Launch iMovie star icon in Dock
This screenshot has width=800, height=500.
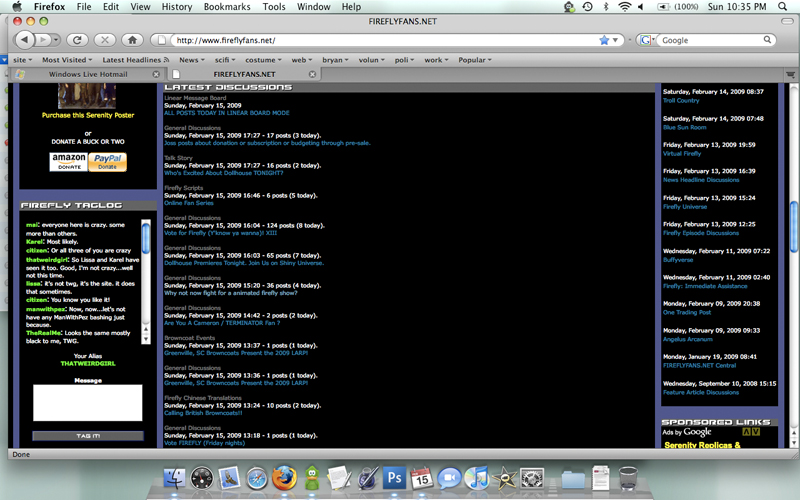click(x=505, y=478)
